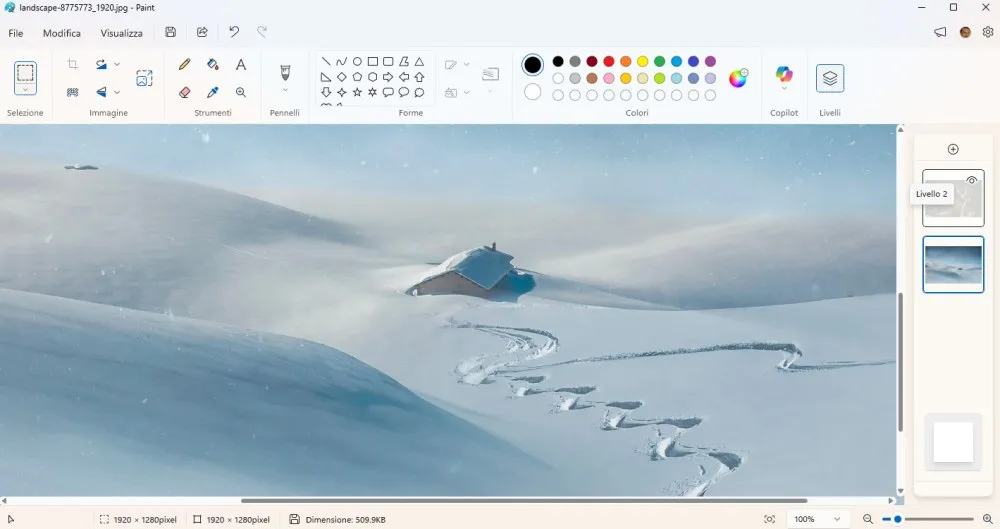Viewport: 1000px width, 529px height.
Task: Choose the pentagon shape
Action: point(357,77)
